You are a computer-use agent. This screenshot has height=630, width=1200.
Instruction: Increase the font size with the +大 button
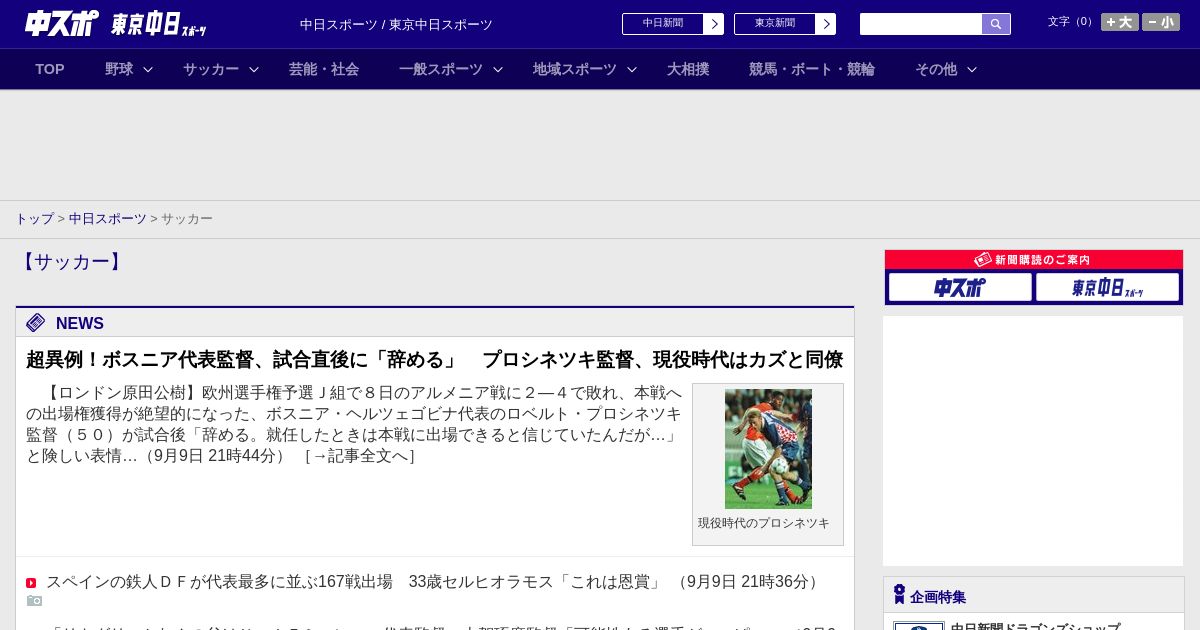pyautogui.click(x=1120, y=22)
